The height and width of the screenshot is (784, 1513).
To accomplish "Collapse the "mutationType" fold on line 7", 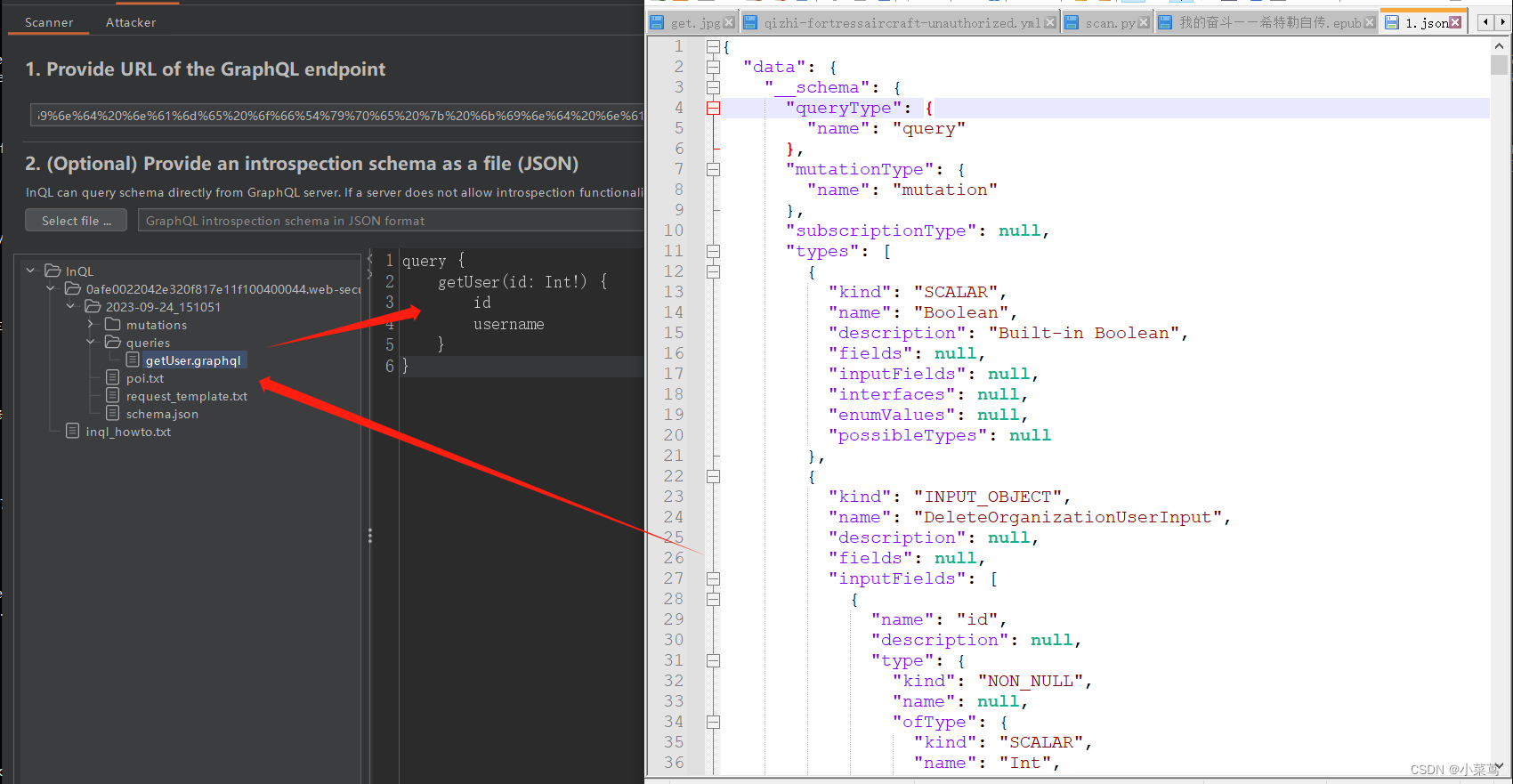I will point(713,169).
